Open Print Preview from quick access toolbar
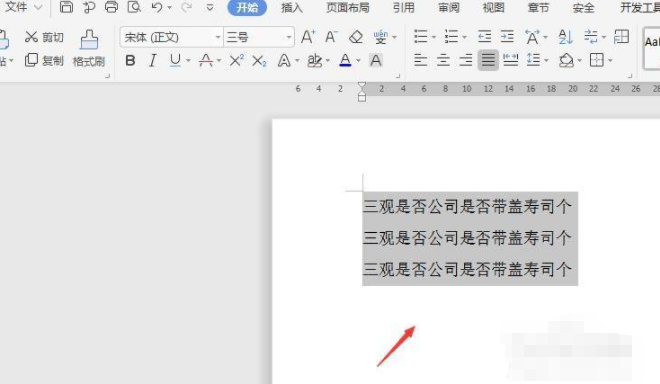 (134, 7)
